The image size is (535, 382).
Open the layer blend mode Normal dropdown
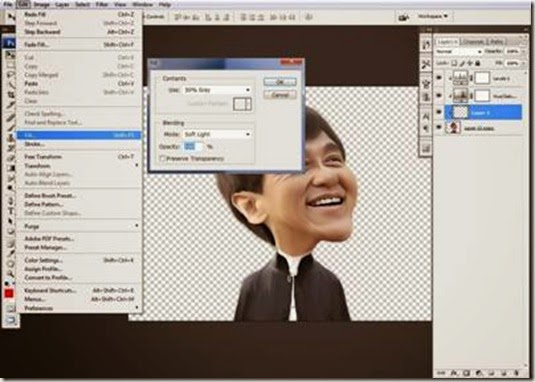tap(459, 52)
